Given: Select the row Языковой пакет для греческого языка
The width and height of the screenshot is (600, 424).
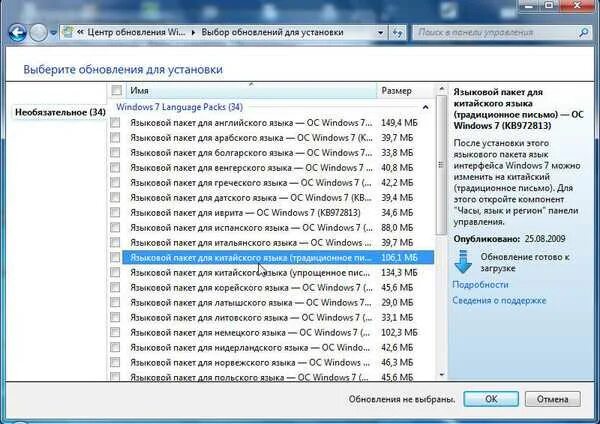Looking at the screenshot, I should pos(278,183).
